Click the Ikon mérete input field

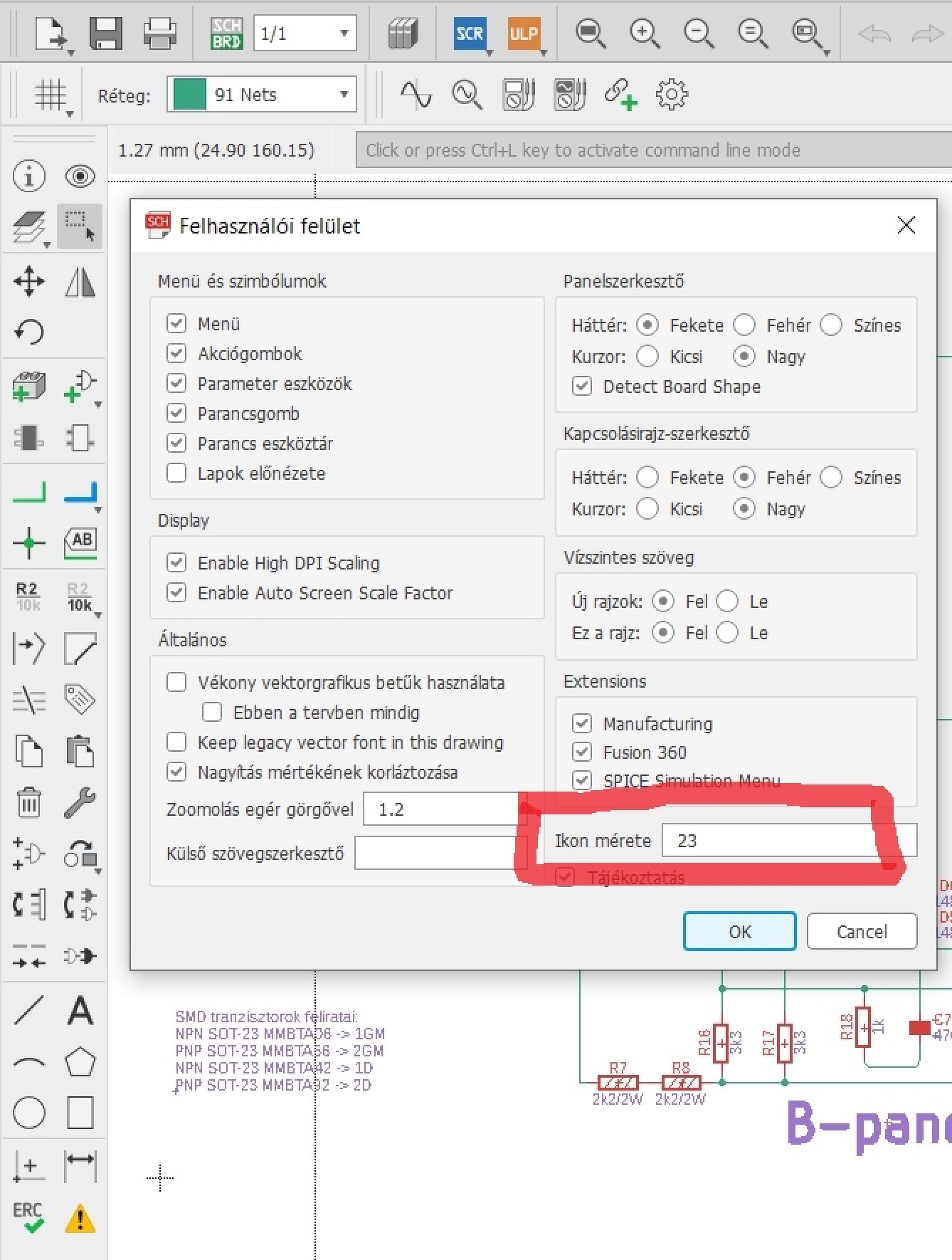(x=789, y=840)
